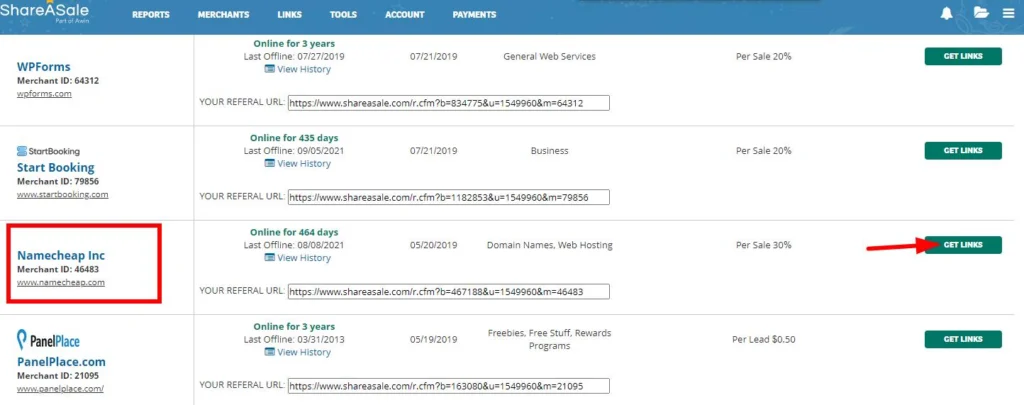The width and height of the screenshot is (1024, 405).
Task: Open the WPForms merchant name link
Action: click(x=44, y=67)
